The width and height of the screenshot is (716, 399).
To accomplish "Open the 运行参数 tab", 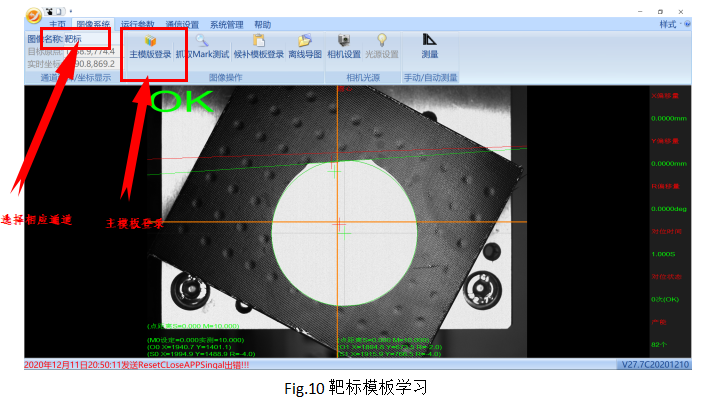I will (x=137, y=25).
